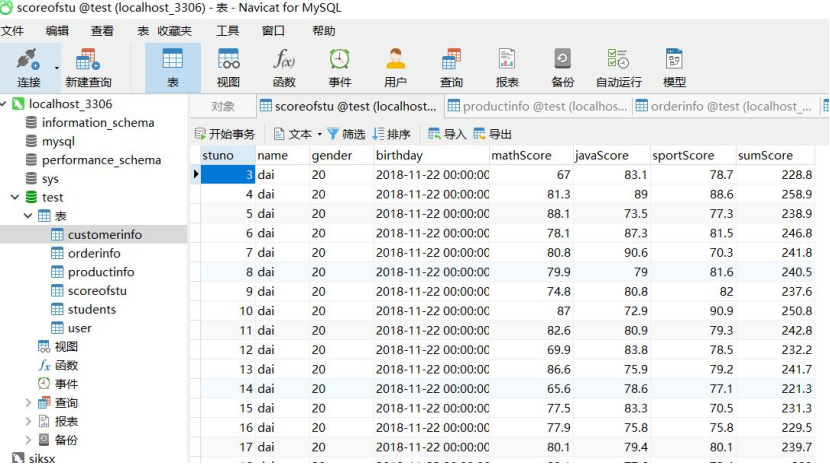This screenshot has width=830, height=464.
Task: Switch to the Objects (对象) tab
Action: coord(222,106)
